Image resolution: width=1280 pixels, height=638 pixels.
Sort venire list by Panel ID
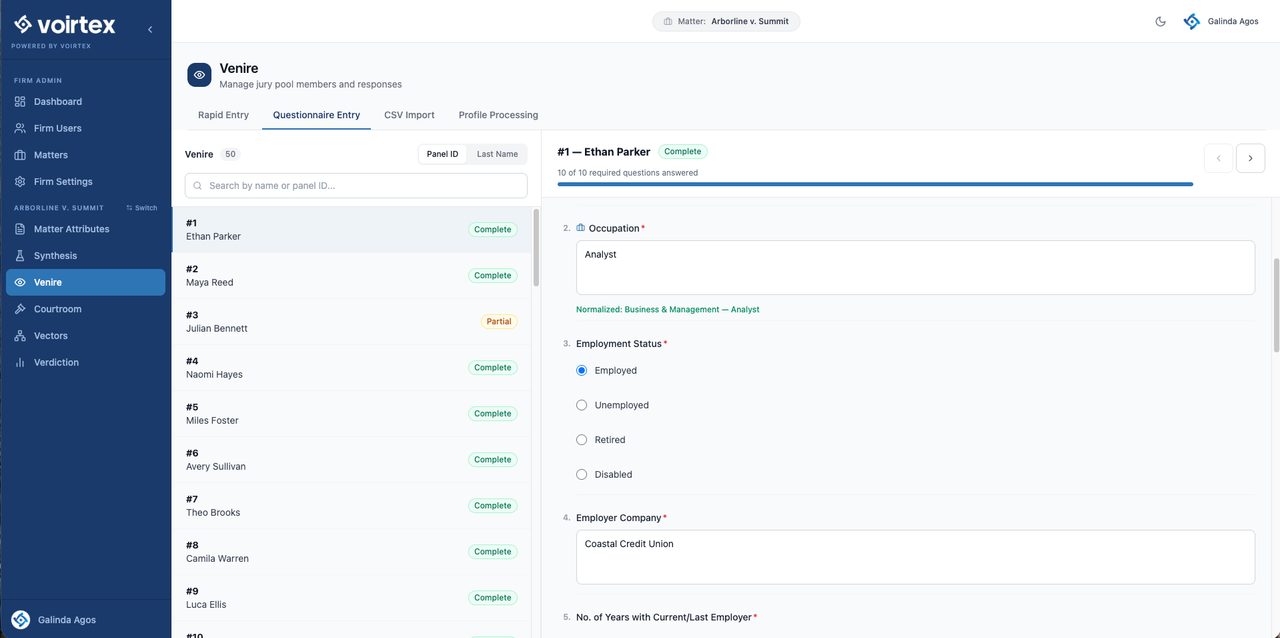[x=443, y=154]
